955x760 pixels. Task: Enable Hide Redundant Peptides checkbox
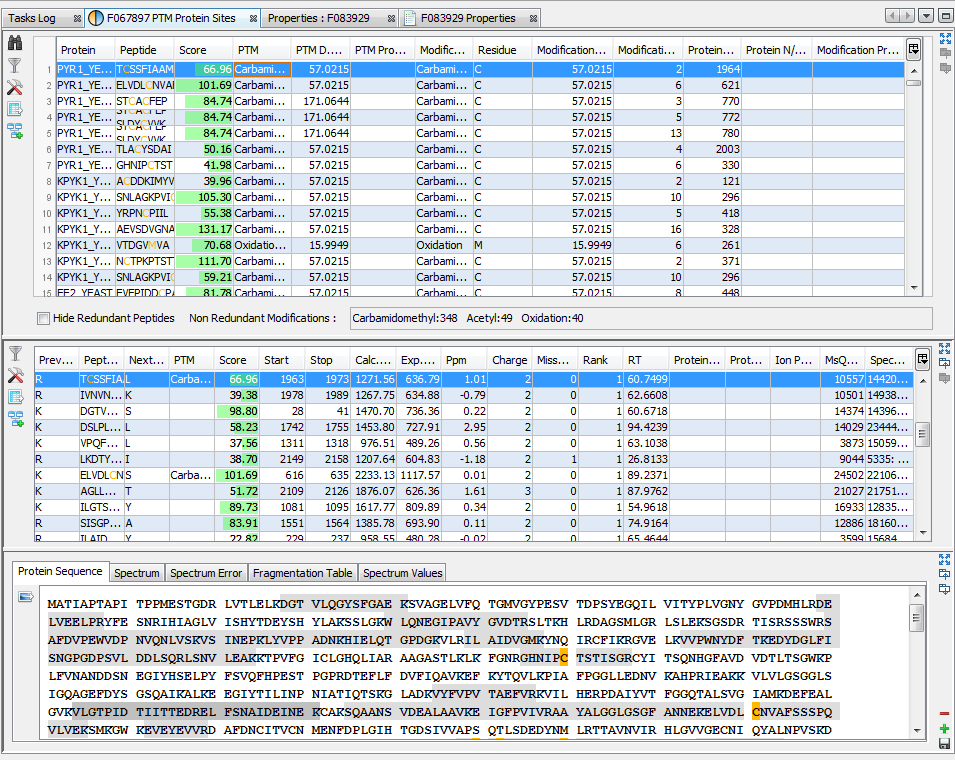click(43, 318)
